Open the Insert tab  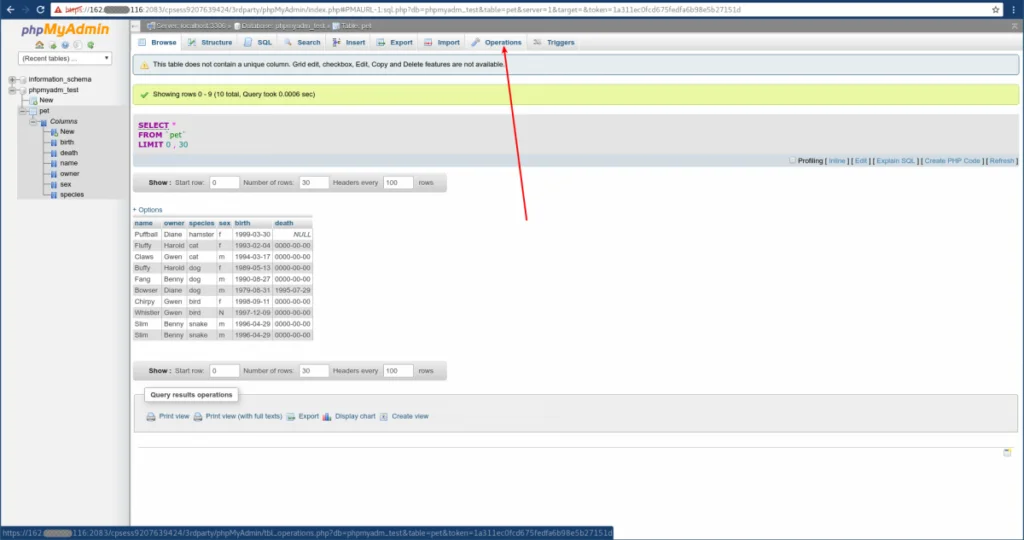tap(349, 42)
